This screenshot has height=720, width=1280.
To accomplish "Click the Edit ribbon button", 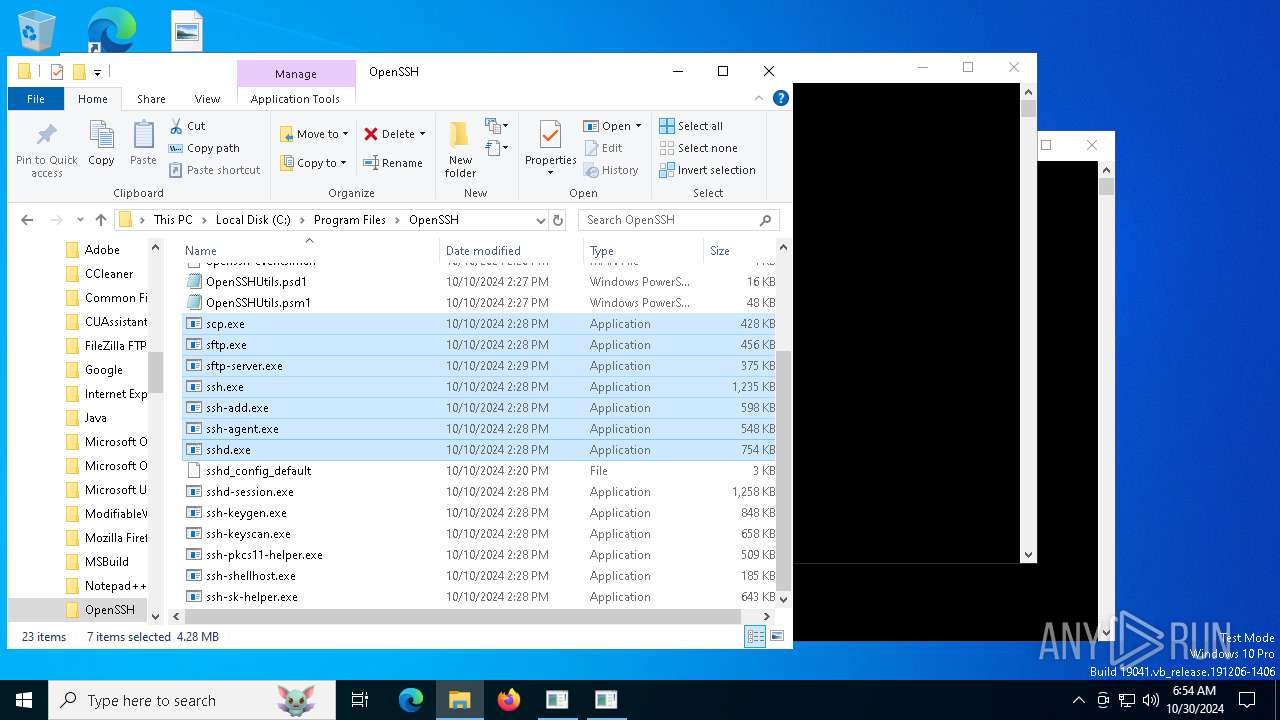I will tap(603, 148).
